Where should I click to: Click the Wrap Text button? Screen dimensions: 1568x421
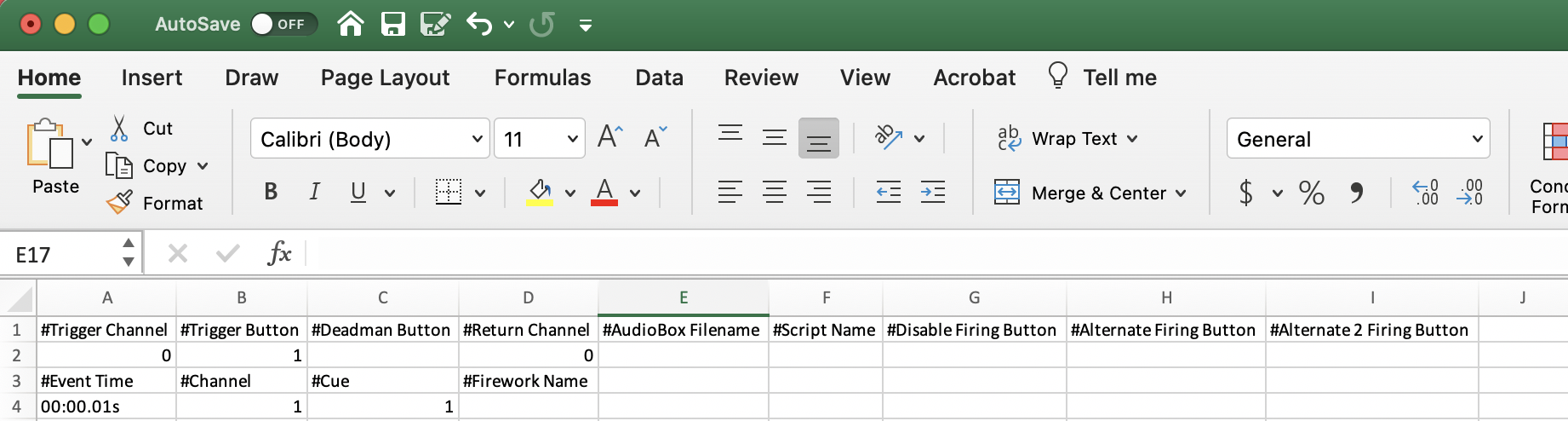(1067, 138)
